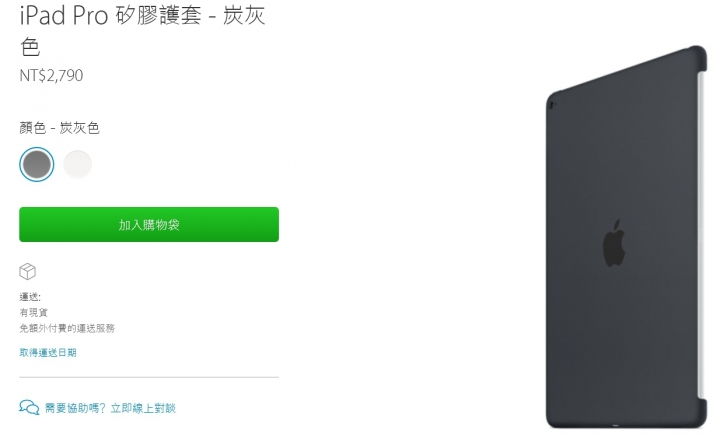The width and height of the screenshot is (720, 435).
Task: Click the 顏色 - 炭灰色 label
Action: 59,128
